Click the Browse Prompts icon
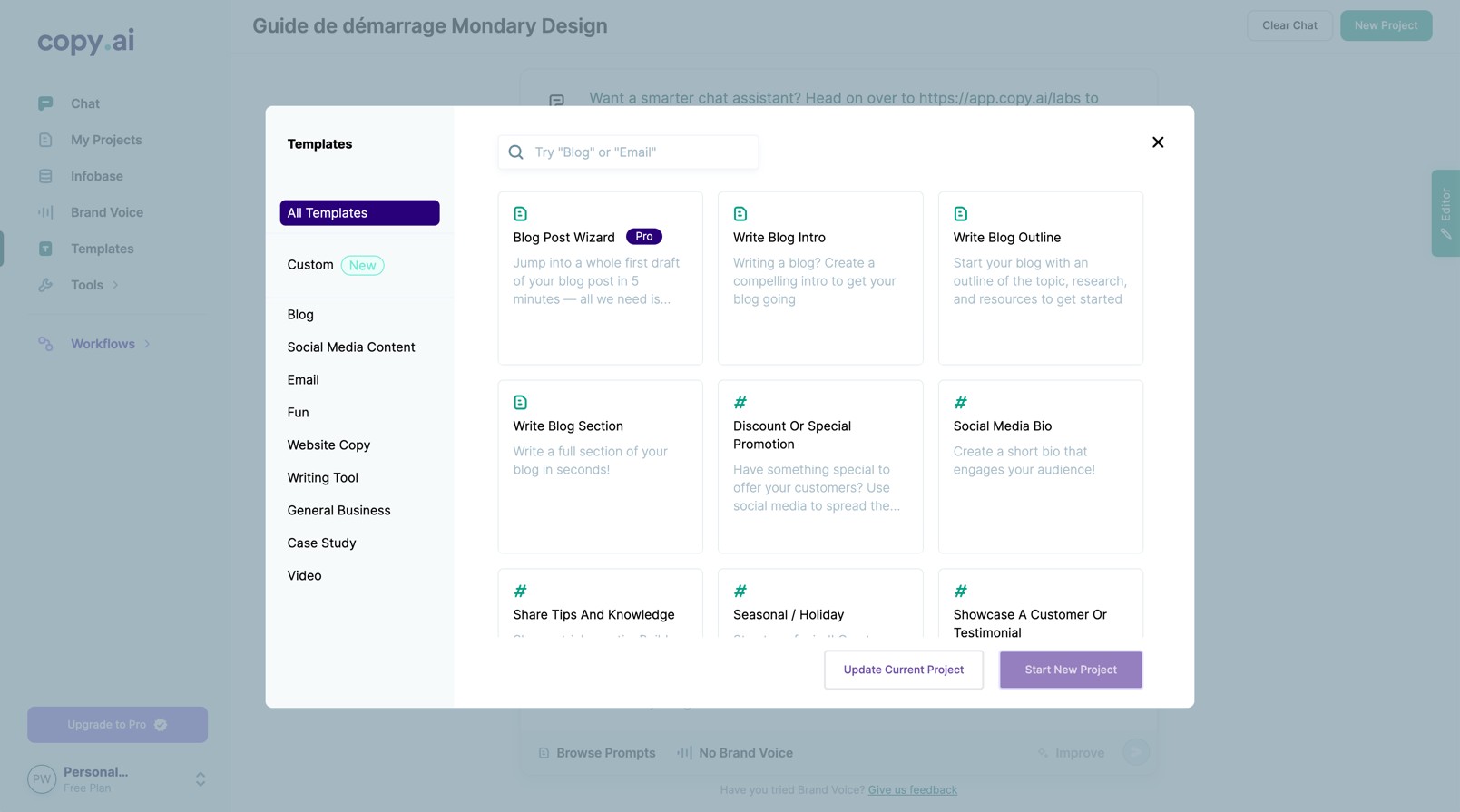 pyautogui.click(x=544, y=753)
